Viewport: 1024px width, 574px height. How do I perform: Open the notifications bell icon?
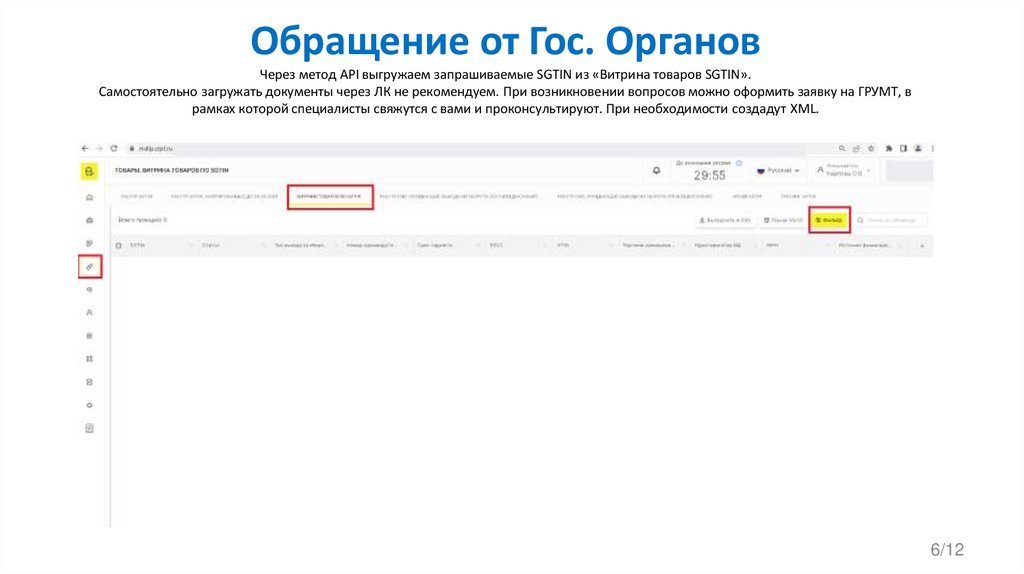(656, 170)
